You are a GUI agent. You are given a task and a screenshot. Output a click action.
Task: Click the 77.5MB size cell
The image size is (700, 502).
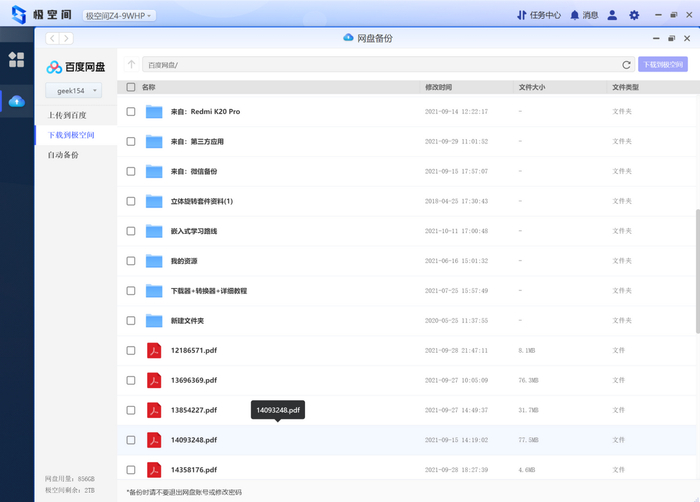coord(528,440)
